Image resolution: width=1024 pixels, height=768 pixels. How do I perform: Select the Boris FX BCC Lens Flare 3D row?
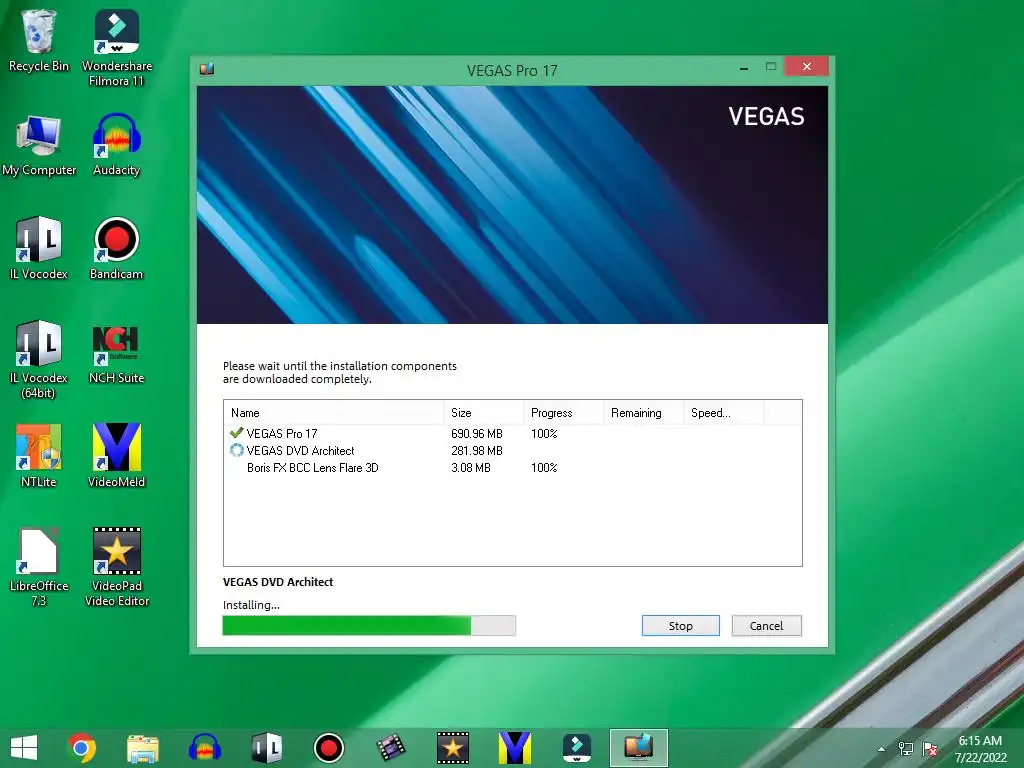pos(513,468)
